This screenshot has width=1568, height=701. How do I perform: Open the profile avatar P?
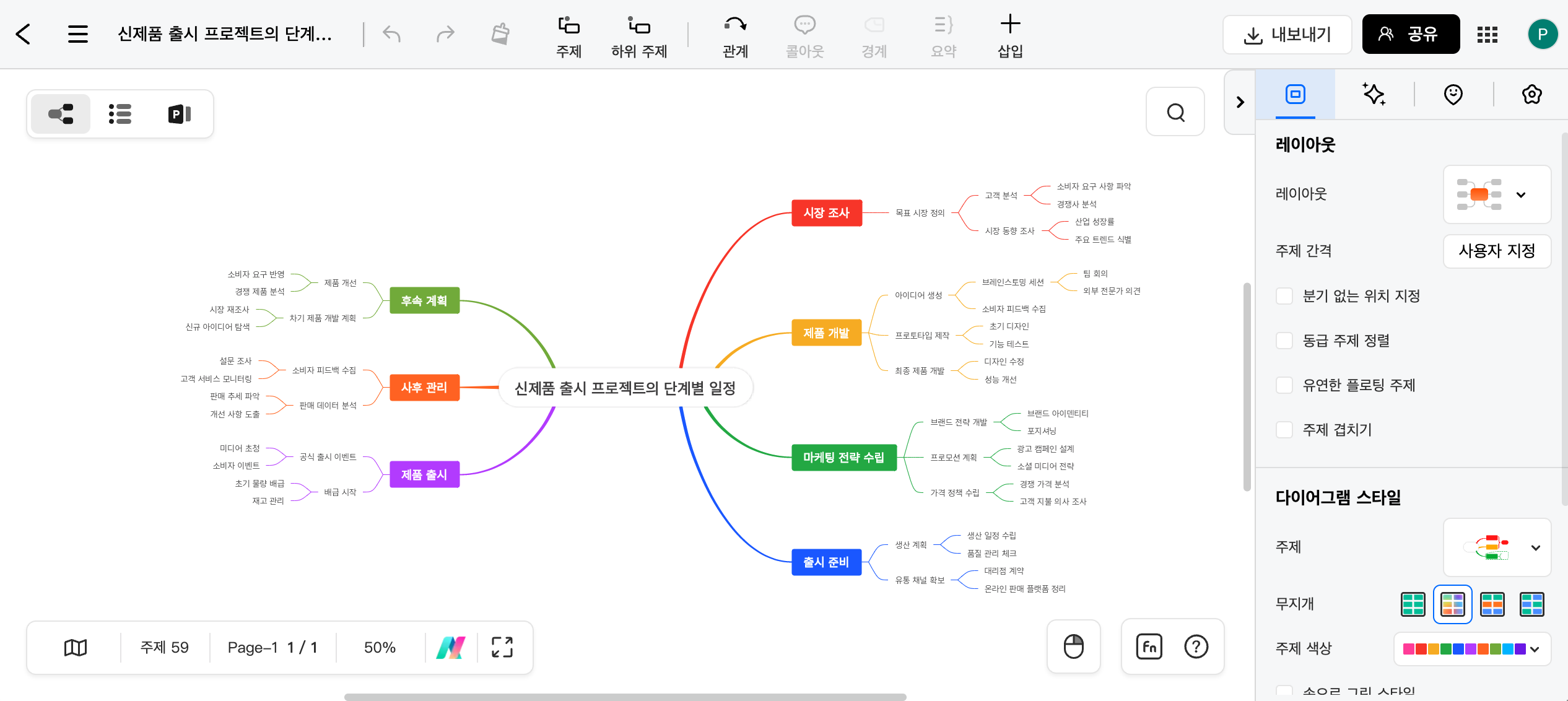click(1543, 34)
